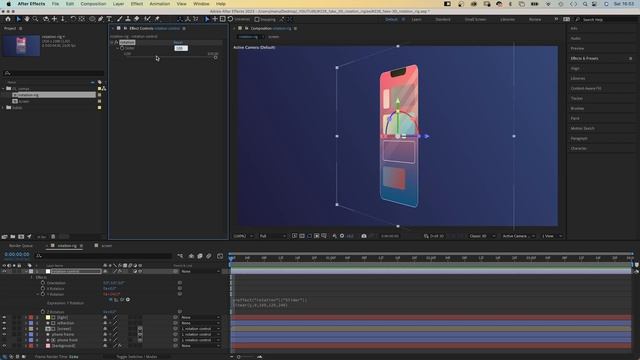Select the Puppet Pin tool
Viewport: 640px width, 360px height.
[157, 19]
